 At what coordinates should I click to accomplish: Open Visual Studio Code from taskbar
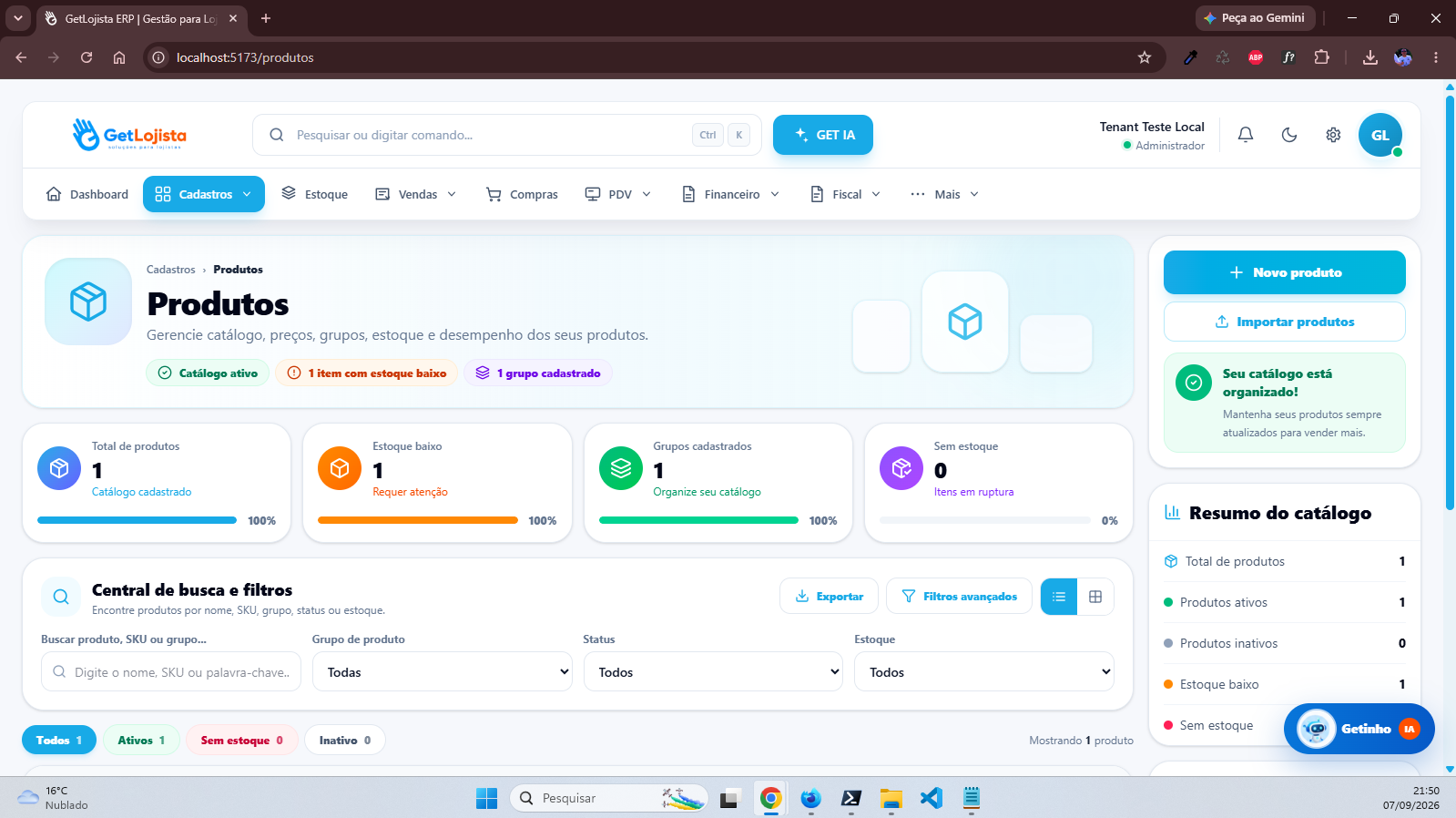931,798
